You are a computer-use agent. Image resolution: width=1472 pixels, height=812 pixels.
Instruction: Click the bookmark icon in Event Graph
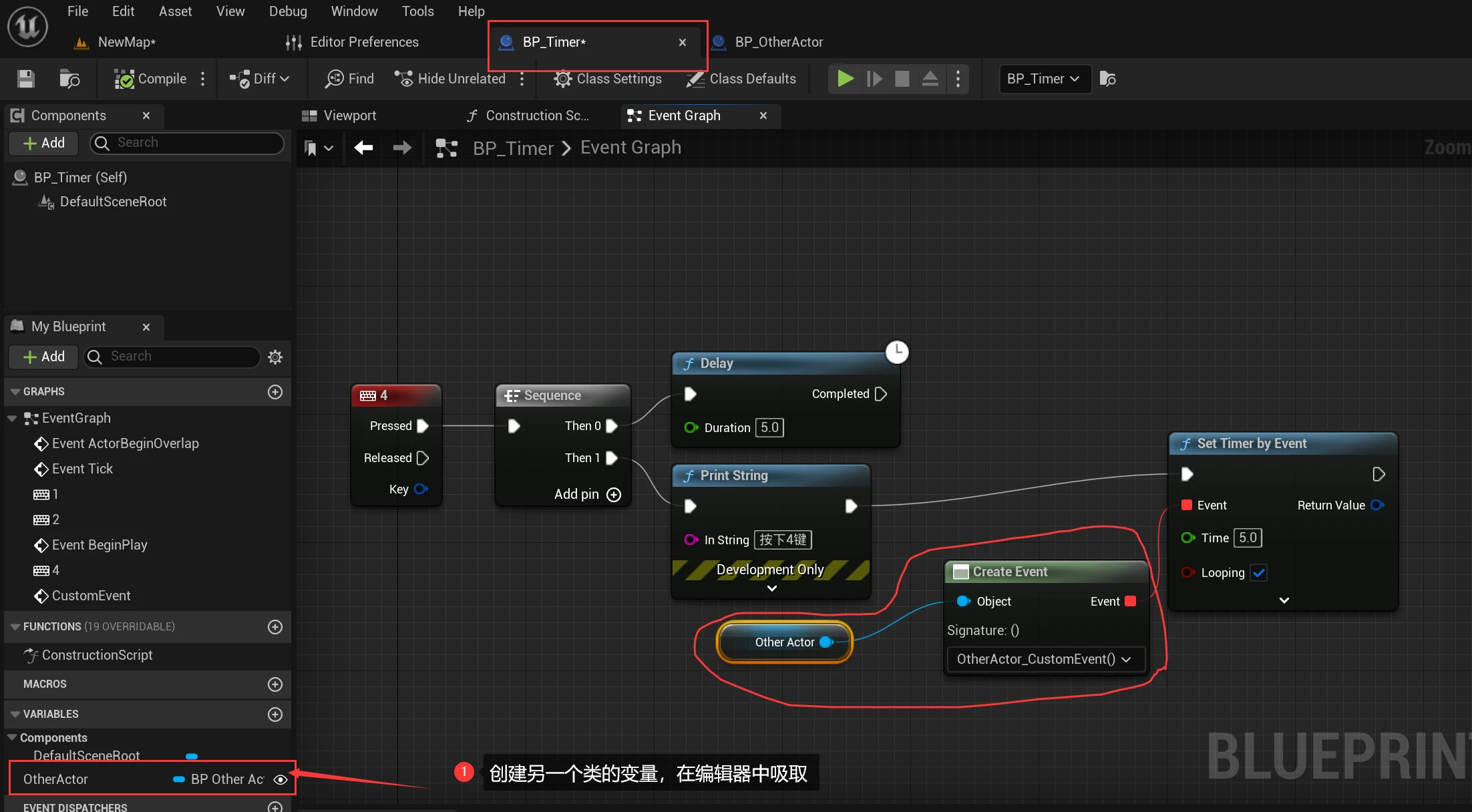tap(314, 148)
